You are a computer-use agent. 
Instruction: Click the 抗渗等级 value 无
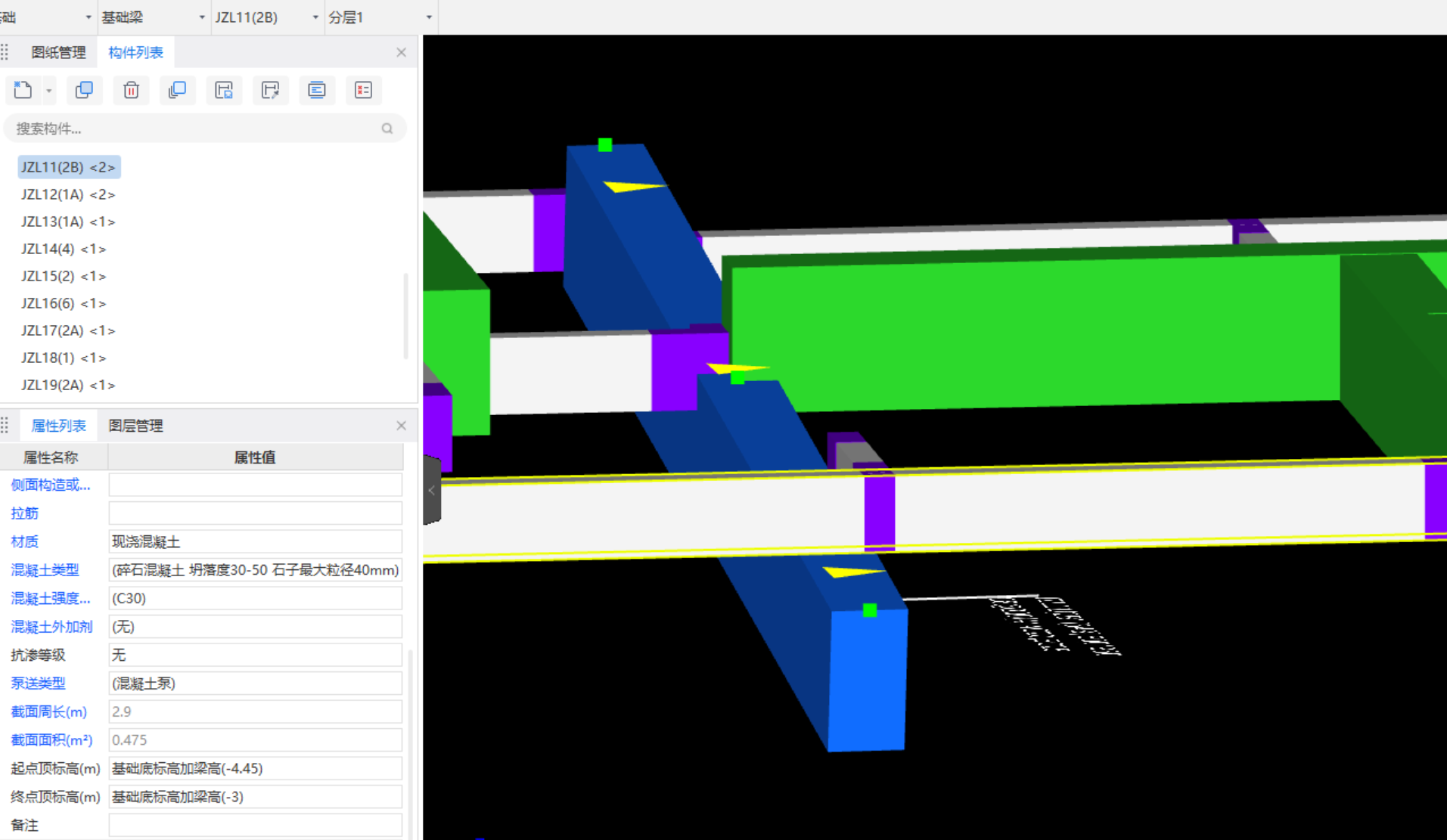click(255, 655)
